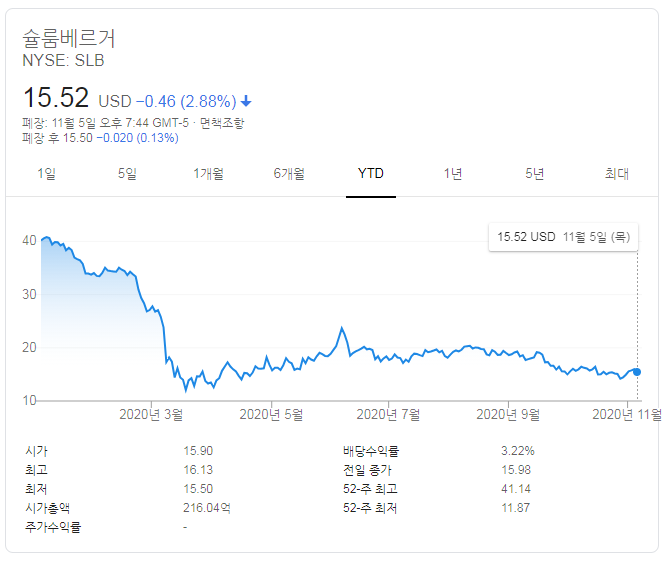The height and width of the screenshot is (561, 663).
Task: Click the 2020년 3월 axis label
Action: point(151,414)
